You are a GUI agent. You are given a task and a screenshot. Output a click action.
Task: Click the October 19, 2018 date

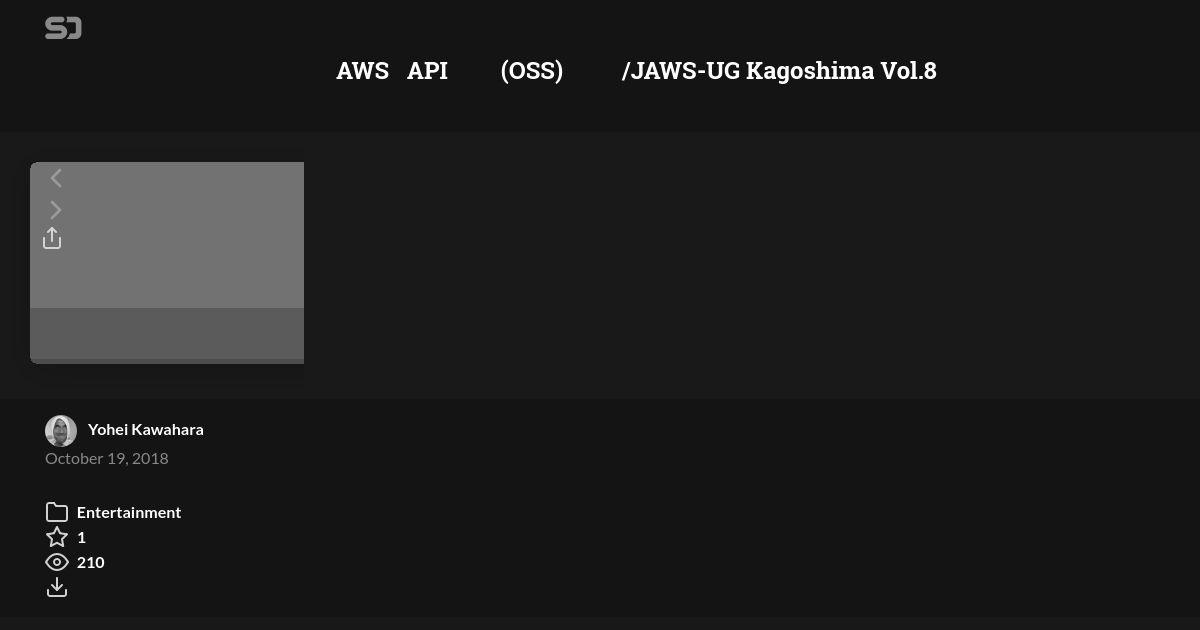[x=107, y=458]
